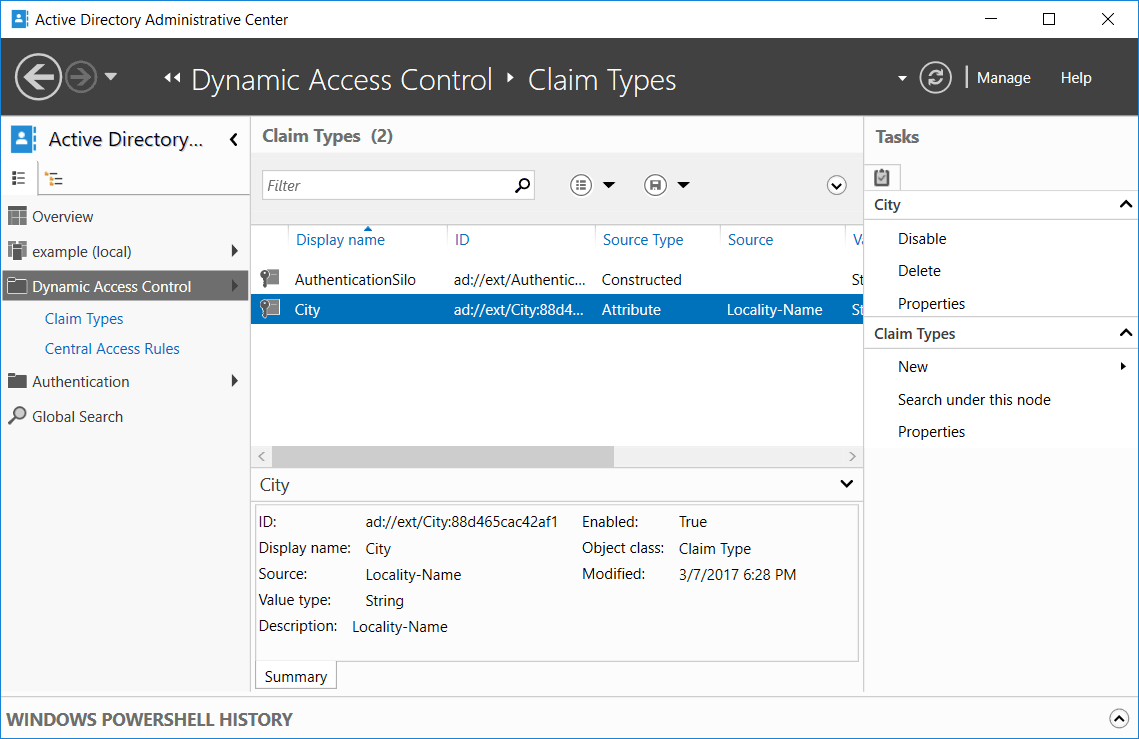
Task: Open Claim Types in navigation pane
Action: click(x=84, y=318)
